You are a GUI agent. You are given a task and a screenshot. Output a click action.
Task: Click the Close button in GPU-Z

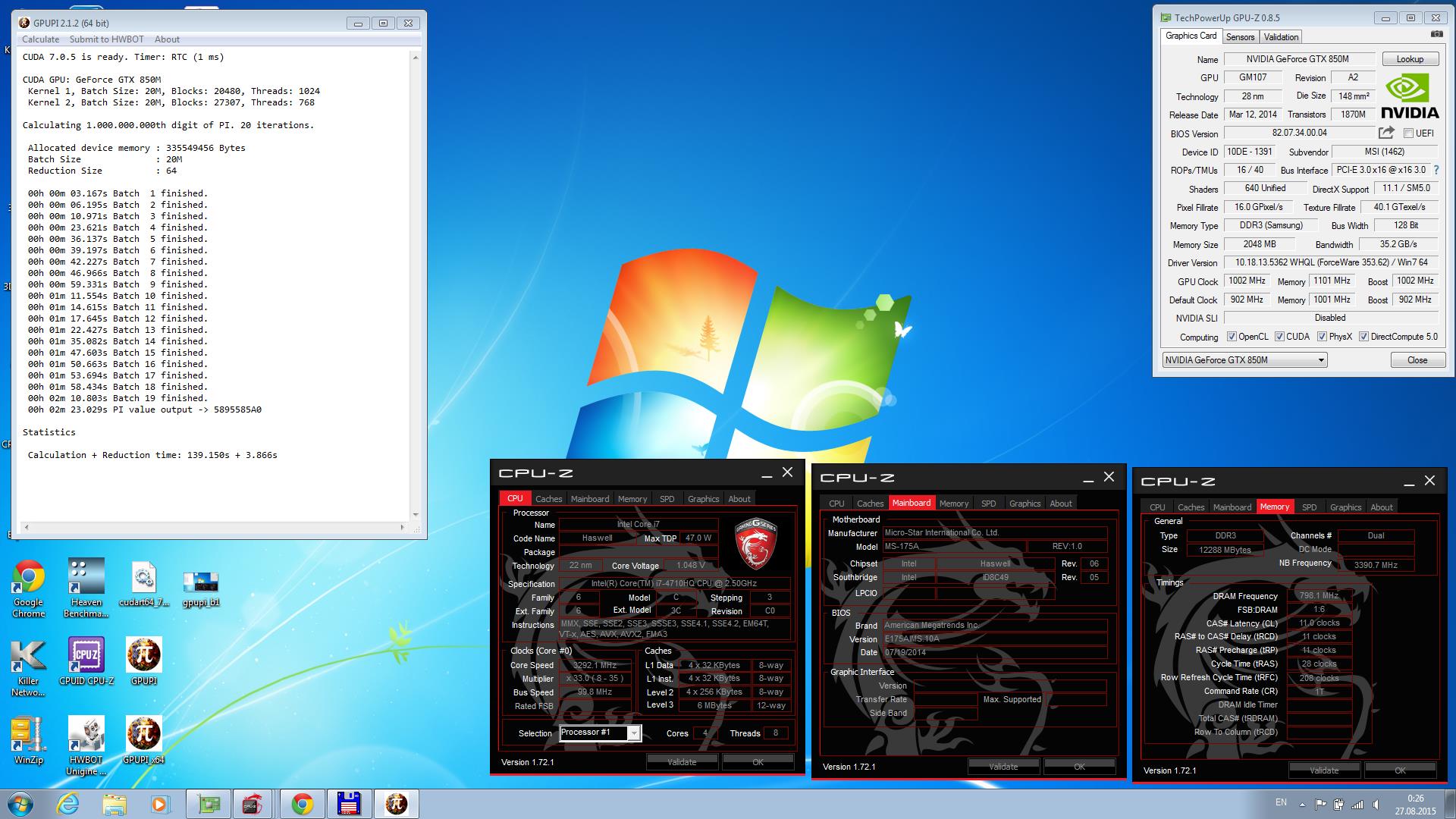(x=1417, y=360)
